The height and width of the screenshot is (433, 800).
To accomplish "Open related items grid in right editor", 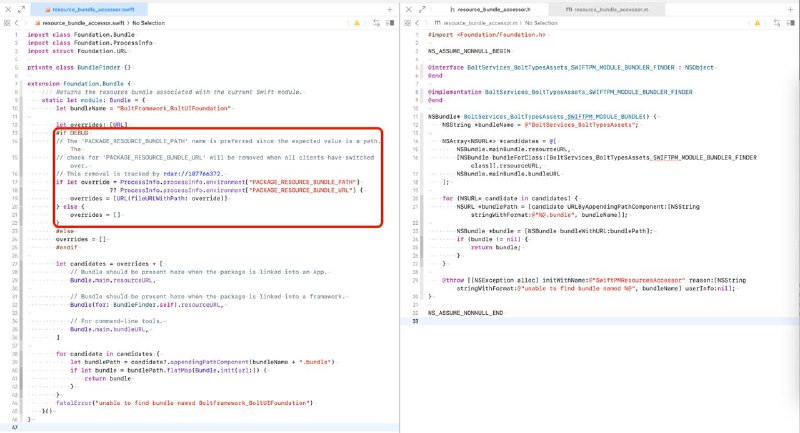I will coord(409,21).
